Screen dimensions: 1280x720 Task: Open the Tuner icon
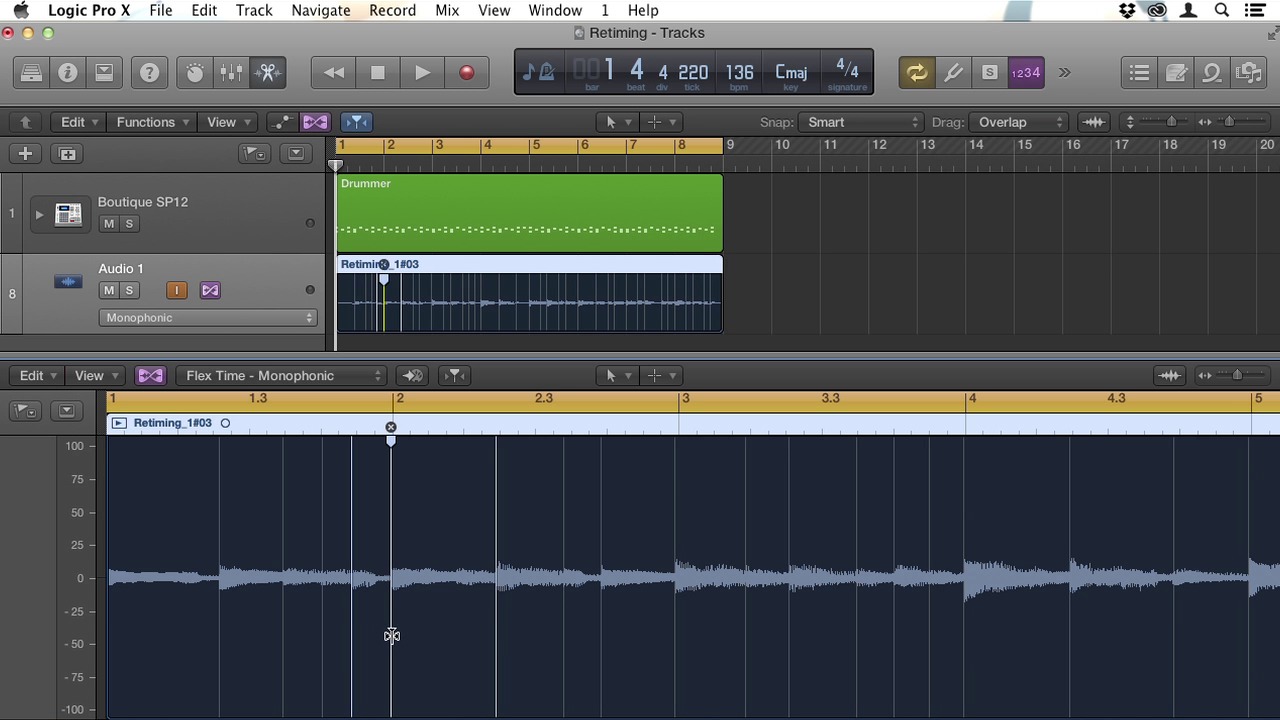point(953,73)
